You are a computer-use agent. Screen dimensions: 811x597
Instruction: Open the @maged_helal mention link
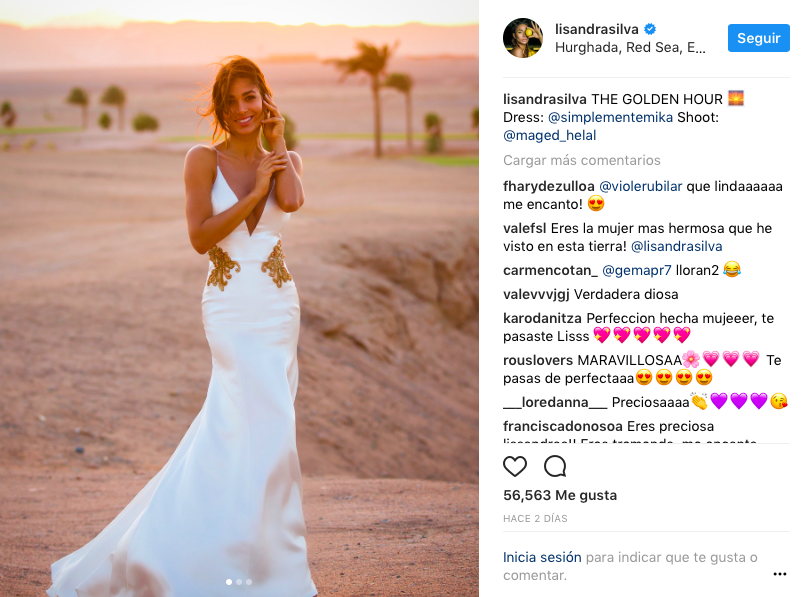click(549, 136)
